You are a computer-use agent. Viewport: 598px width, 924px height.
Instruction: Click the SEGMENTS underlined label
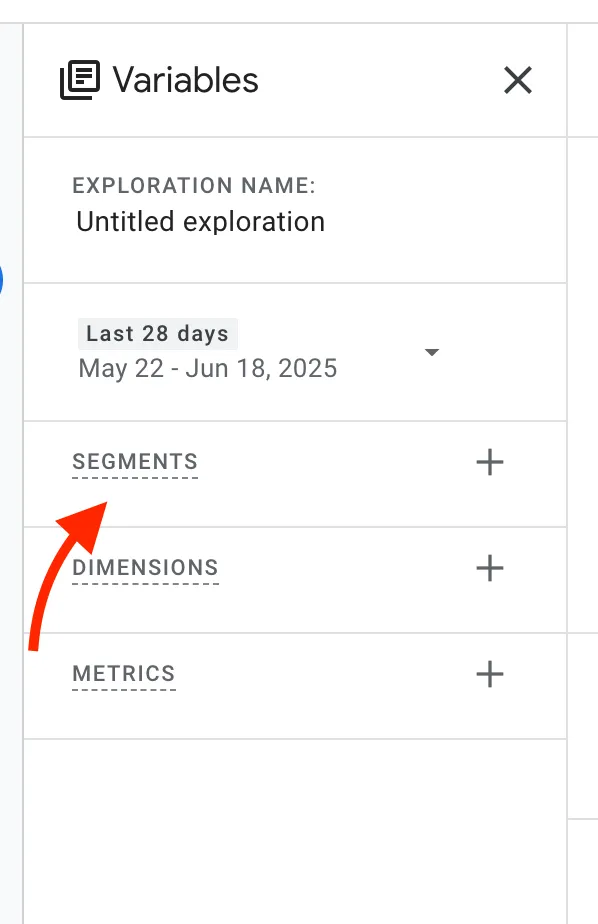[135, 462]
